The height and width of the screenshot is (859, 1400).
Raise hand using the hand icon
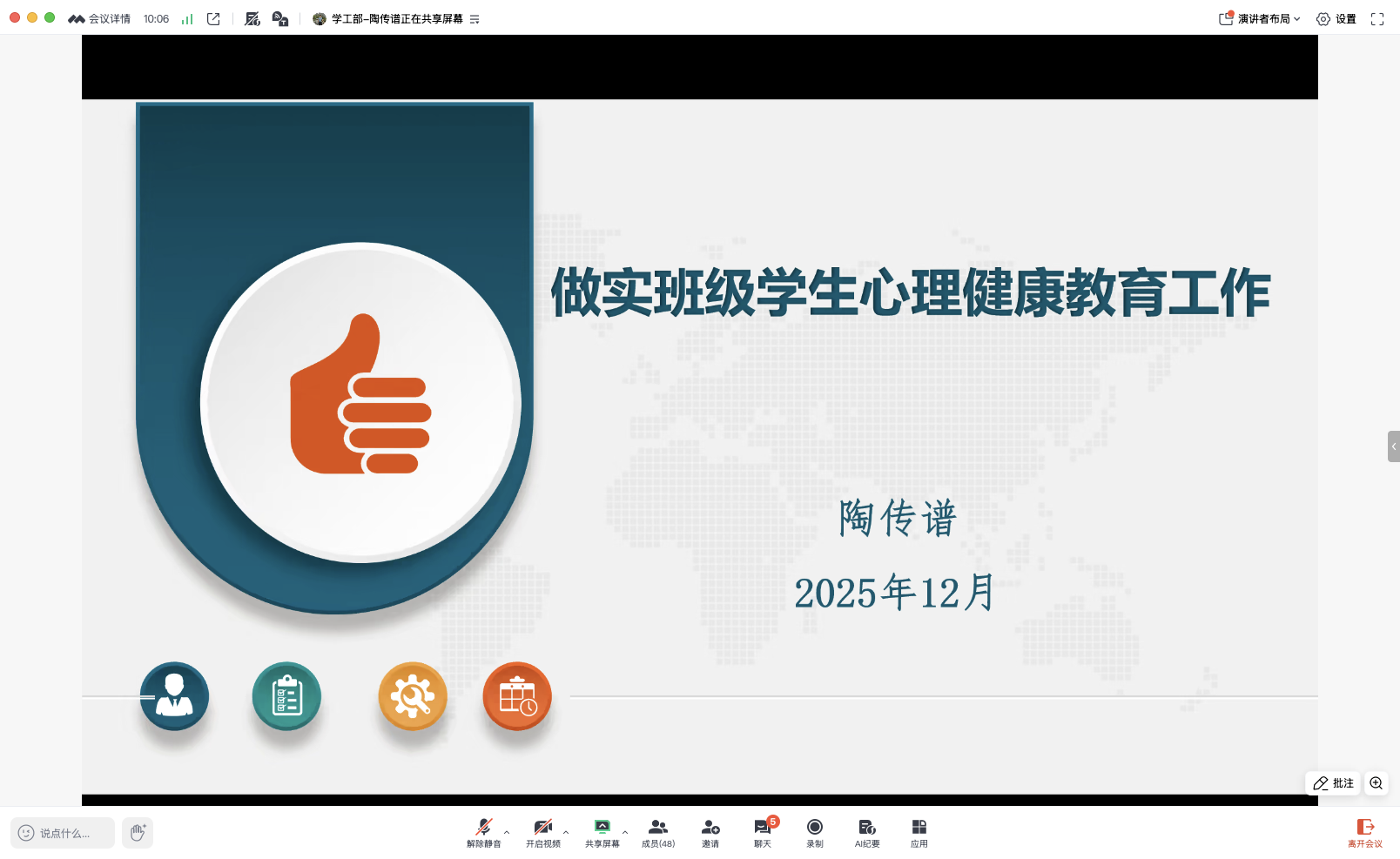coord(137,832)
